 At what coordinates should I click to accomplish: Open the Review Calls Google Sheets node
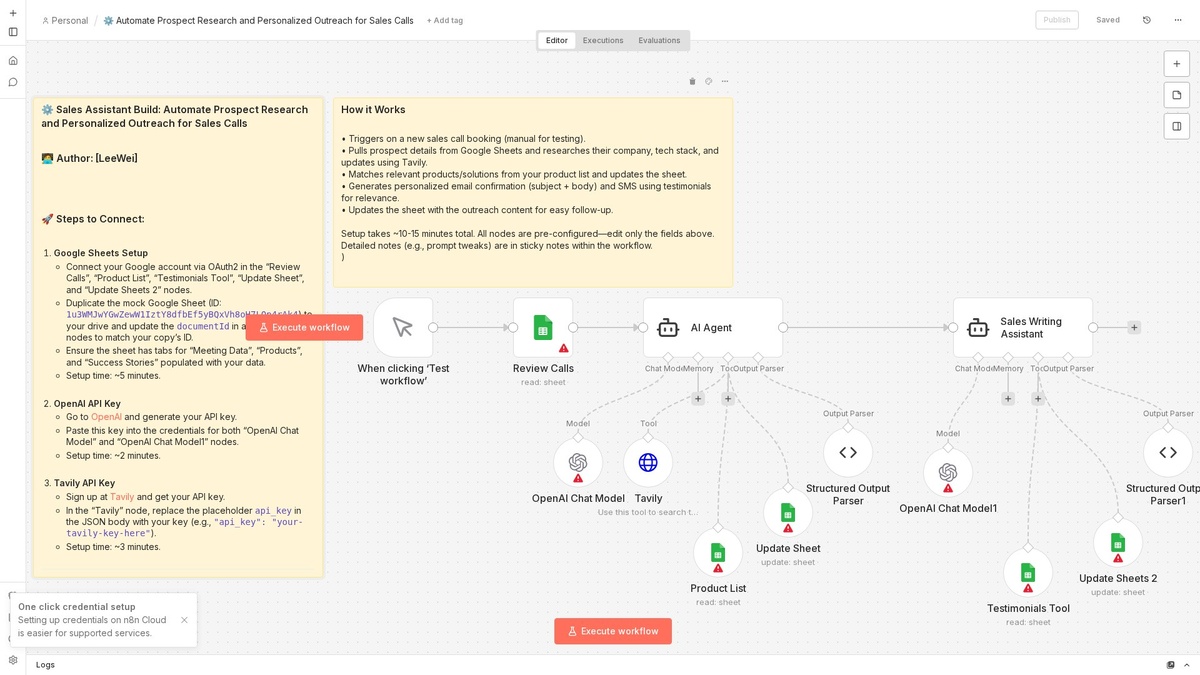[x=543, y=327]
